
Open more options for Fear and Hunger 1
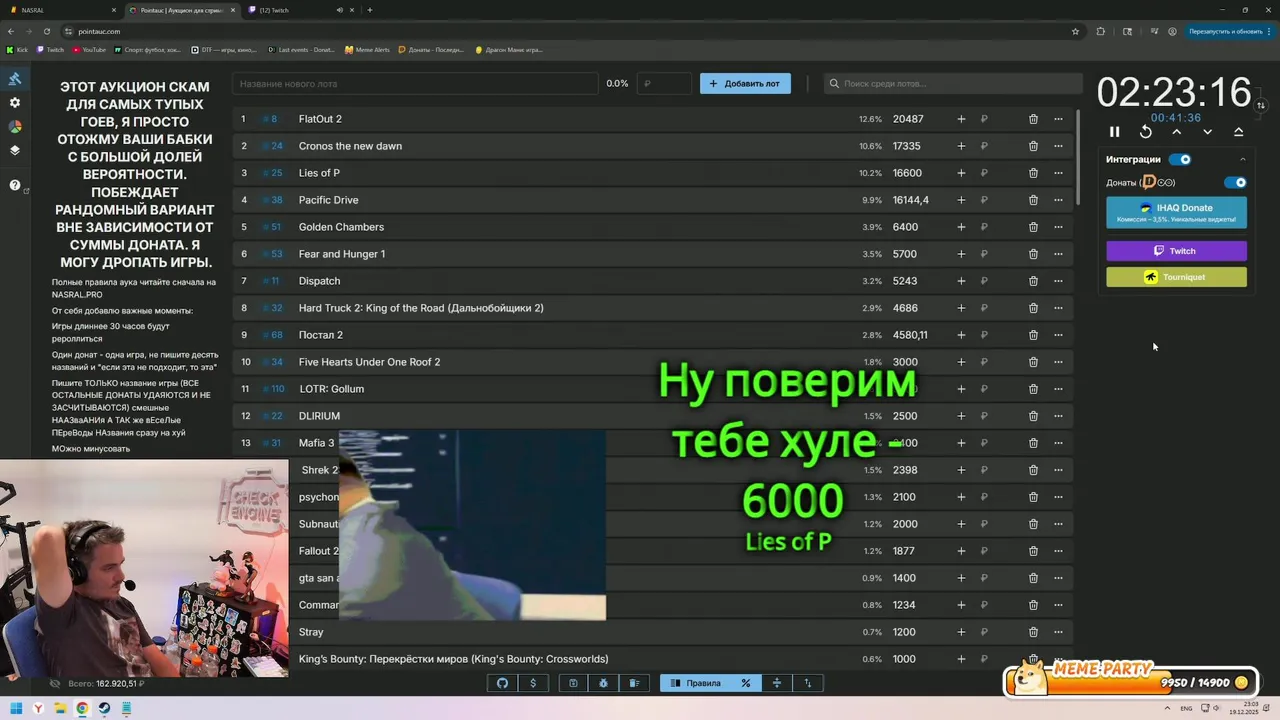pyautogui.click(x=1058, y=254)
